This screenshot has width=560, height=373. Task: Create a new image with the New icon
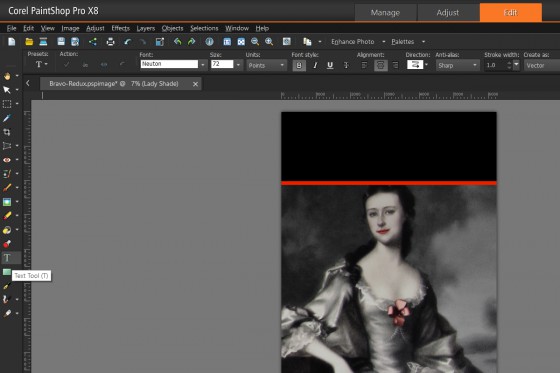click(12, 42)
